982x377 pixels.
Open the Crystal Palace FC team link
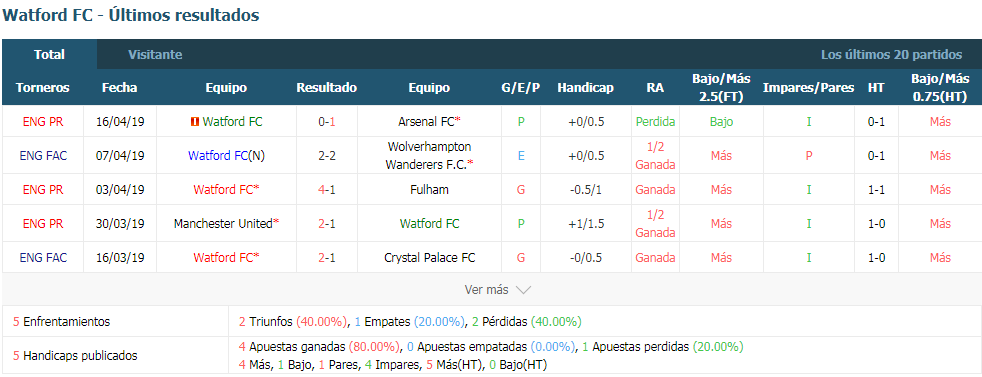pyautogui.click(x=429, y=257)
